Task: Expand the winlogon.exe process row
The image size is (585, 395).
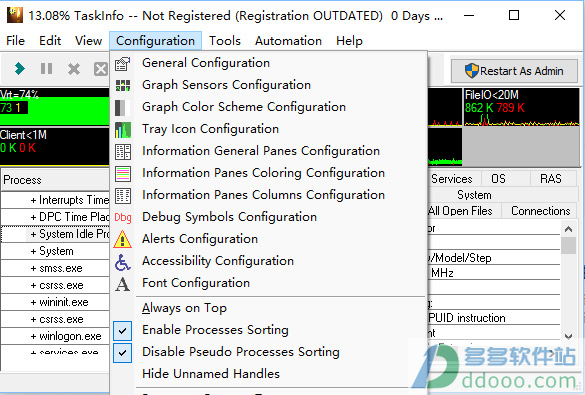Action: [x=33, y=336]
